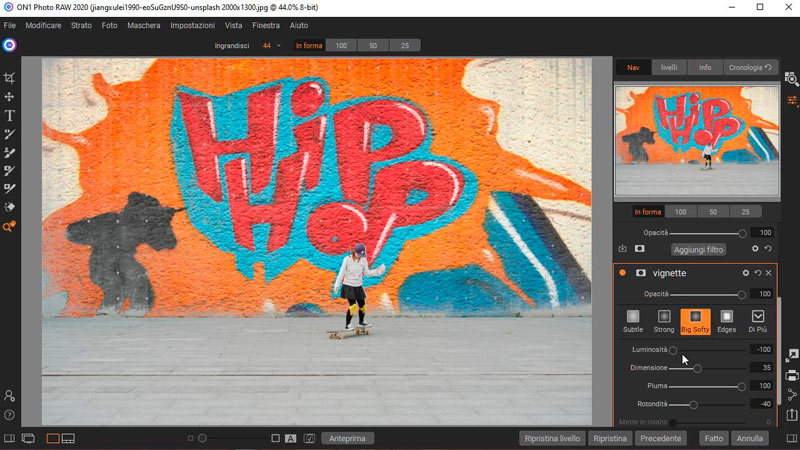Click the Export icon on right strip
Viewport: 800px width, 450px height.
(792, 414)
